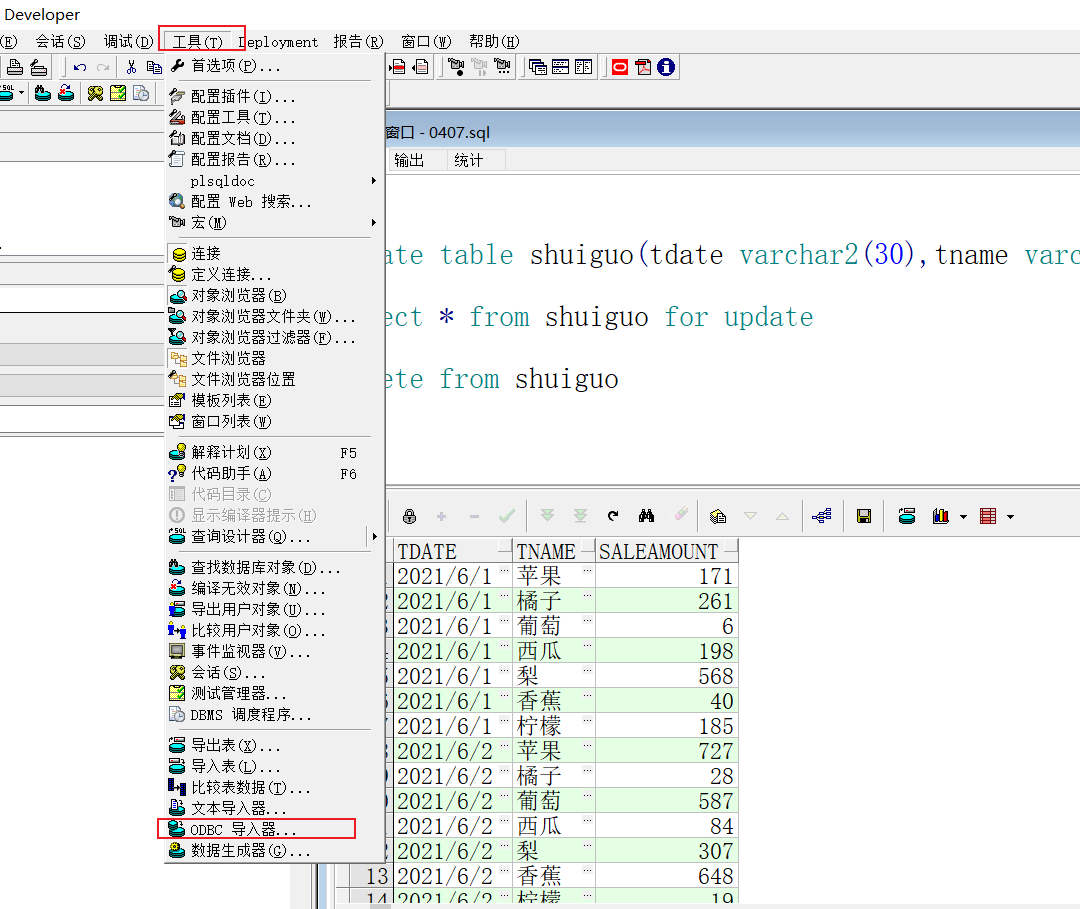
Task: Click the TNAME column header
Action: tap(554, 552)
